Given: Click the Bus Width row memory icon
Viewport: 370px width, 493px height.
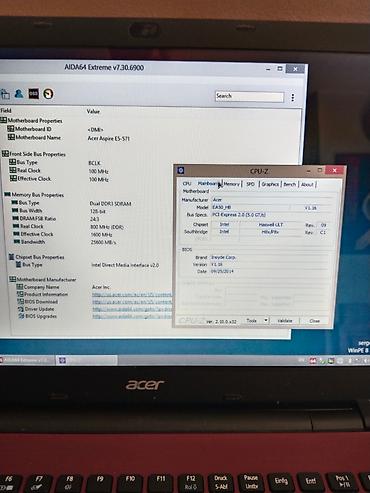Looking at the screenshot, I should coord(15,210).
